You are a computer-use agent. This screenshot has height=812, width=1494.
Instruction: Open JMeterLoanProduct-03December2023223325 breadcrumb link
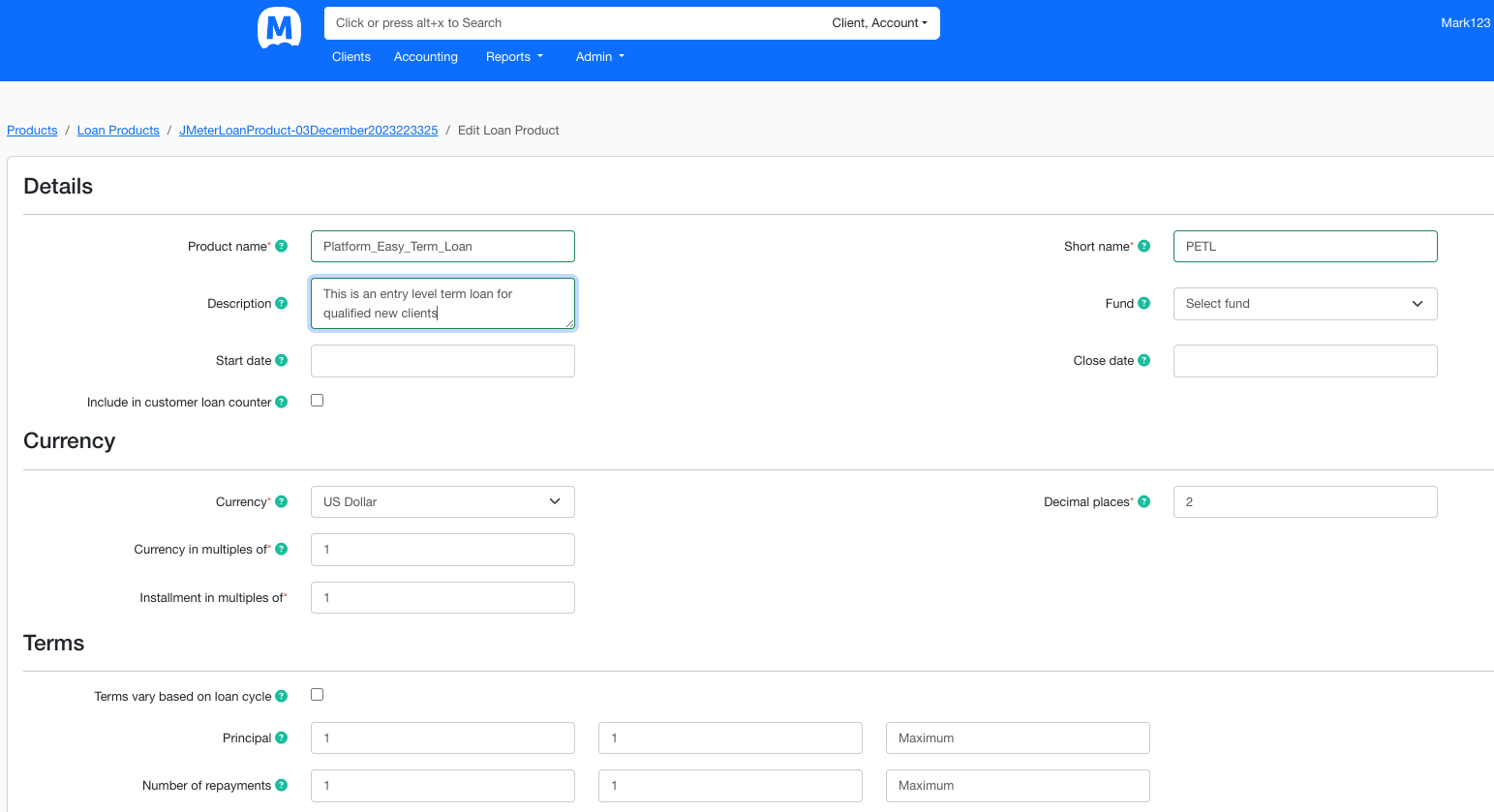click(x=309, y=131)
